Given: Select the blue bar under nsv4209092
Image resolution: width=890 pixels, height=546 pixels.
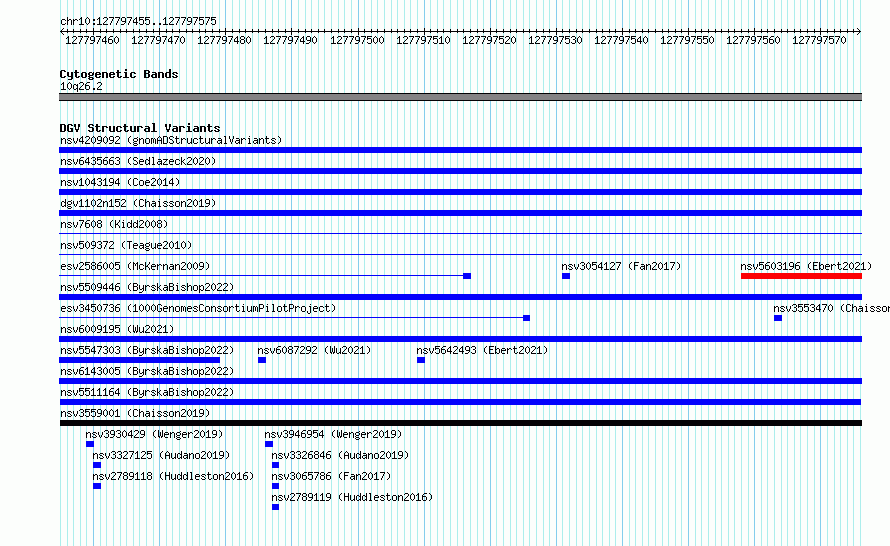Looking at the screenshot, I should point(460,150).
